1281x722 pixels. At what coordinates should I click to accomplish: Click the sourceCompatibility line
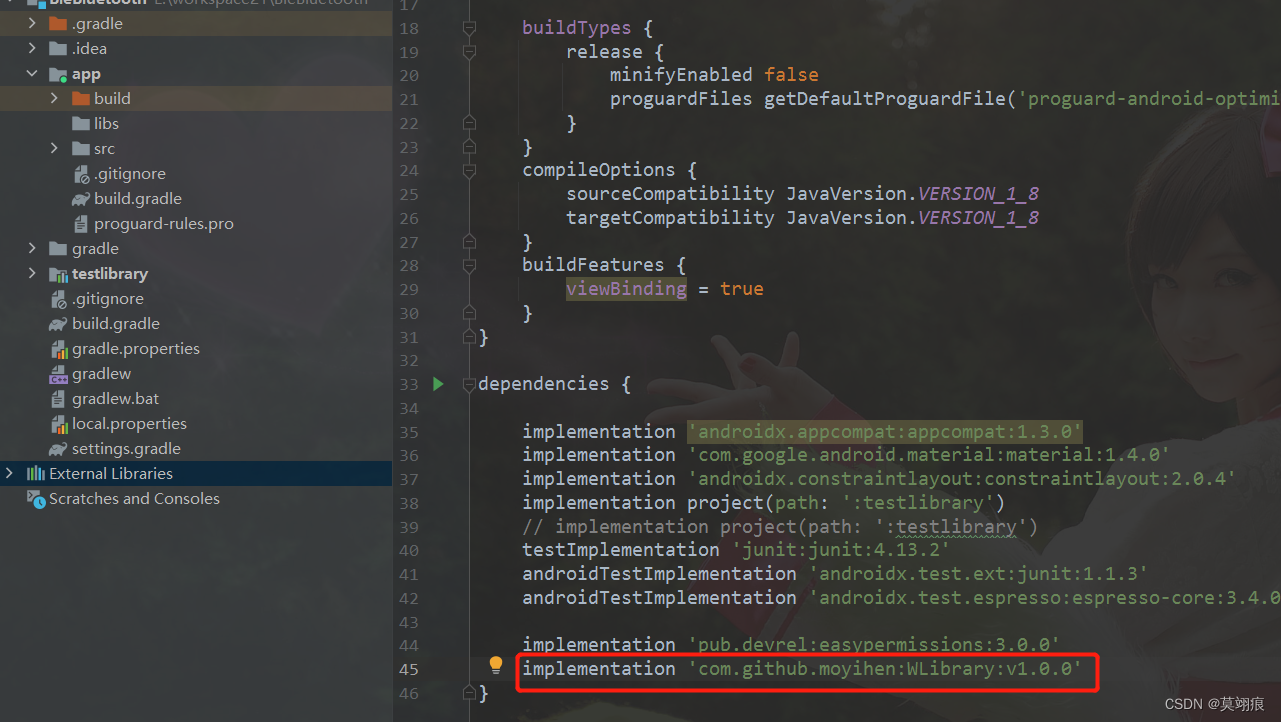pyautogui.click(x=803, y=193)
